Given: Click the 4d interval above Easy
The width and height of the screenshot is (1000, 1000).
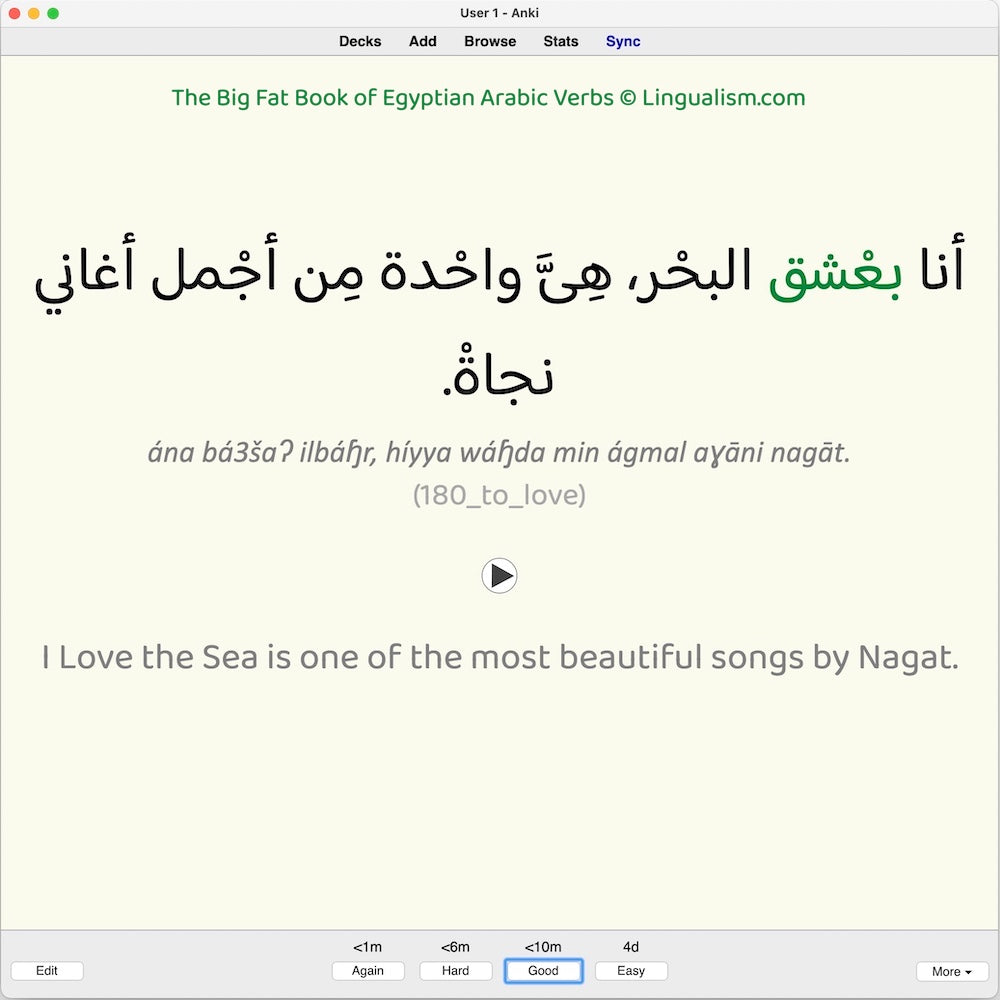Looking at the screenshot, I should 631,946.
